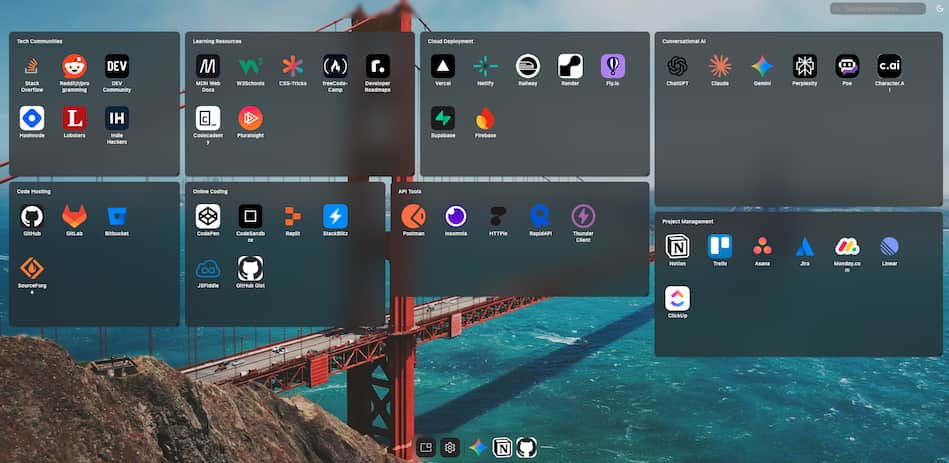Open the Stack Overflow bookmark

pyautogui.click(x=32, y=67)
